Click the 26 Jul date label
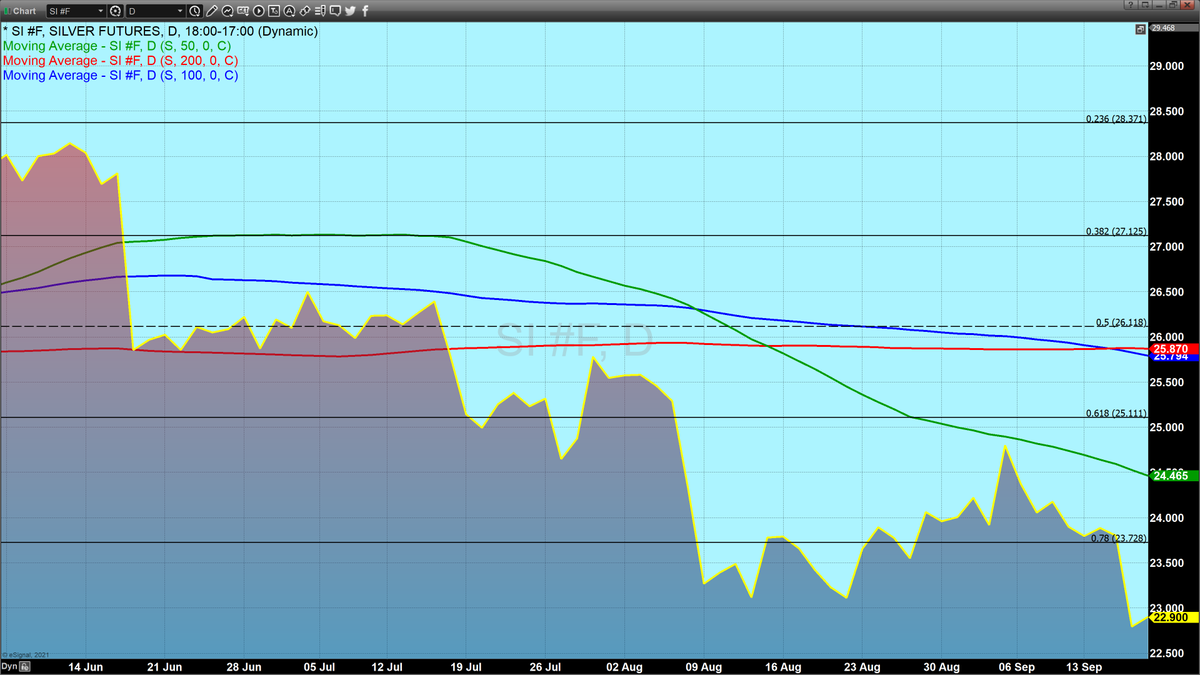This screenshot has height=675, width=1200. 546,666
